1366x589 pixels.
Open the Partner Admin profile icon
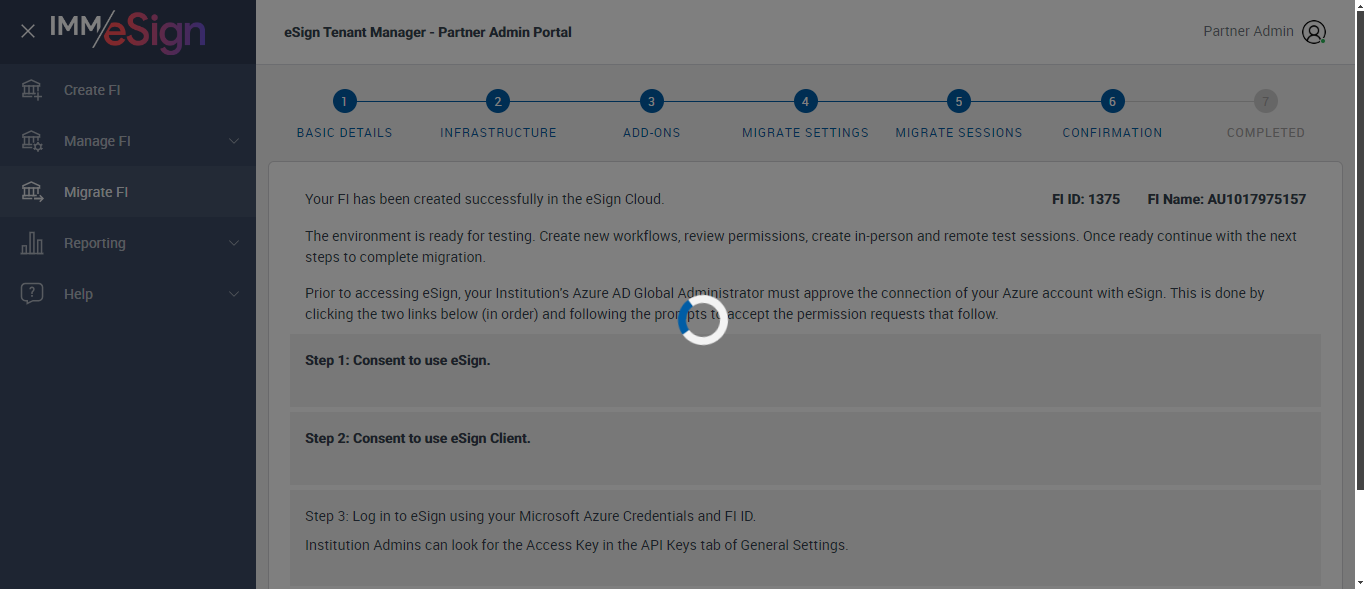pos(1314,32)
